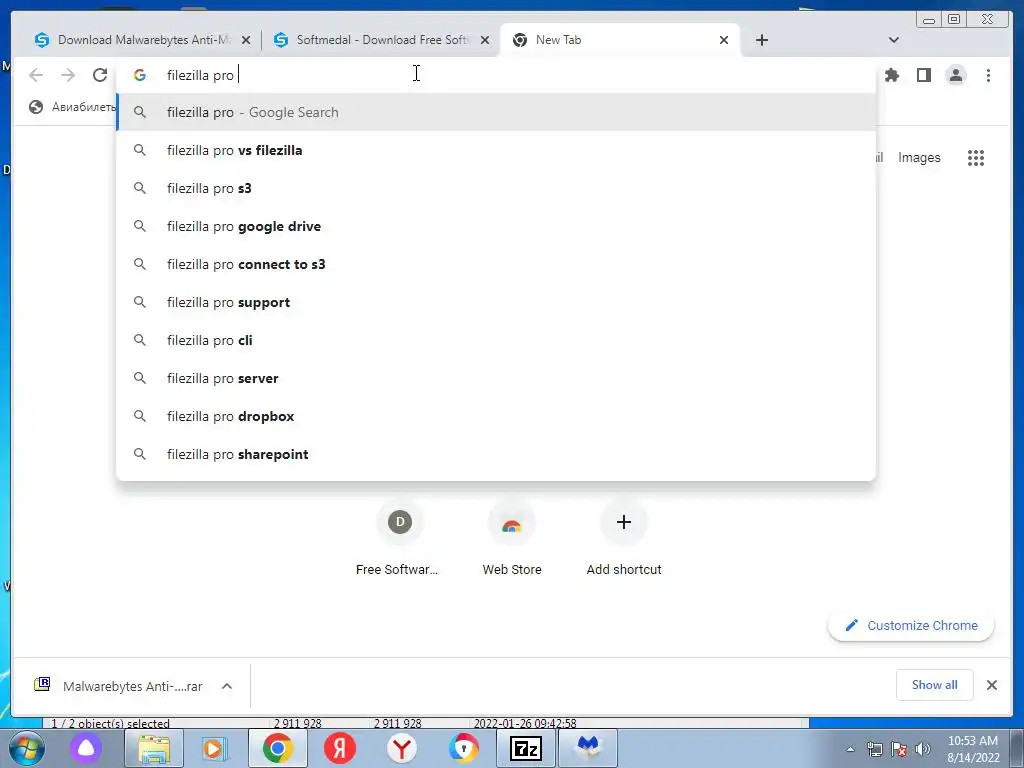Close the New Tab tab
The height and width of the screenshot is (768, 1024).
click(x=724, y=40)
